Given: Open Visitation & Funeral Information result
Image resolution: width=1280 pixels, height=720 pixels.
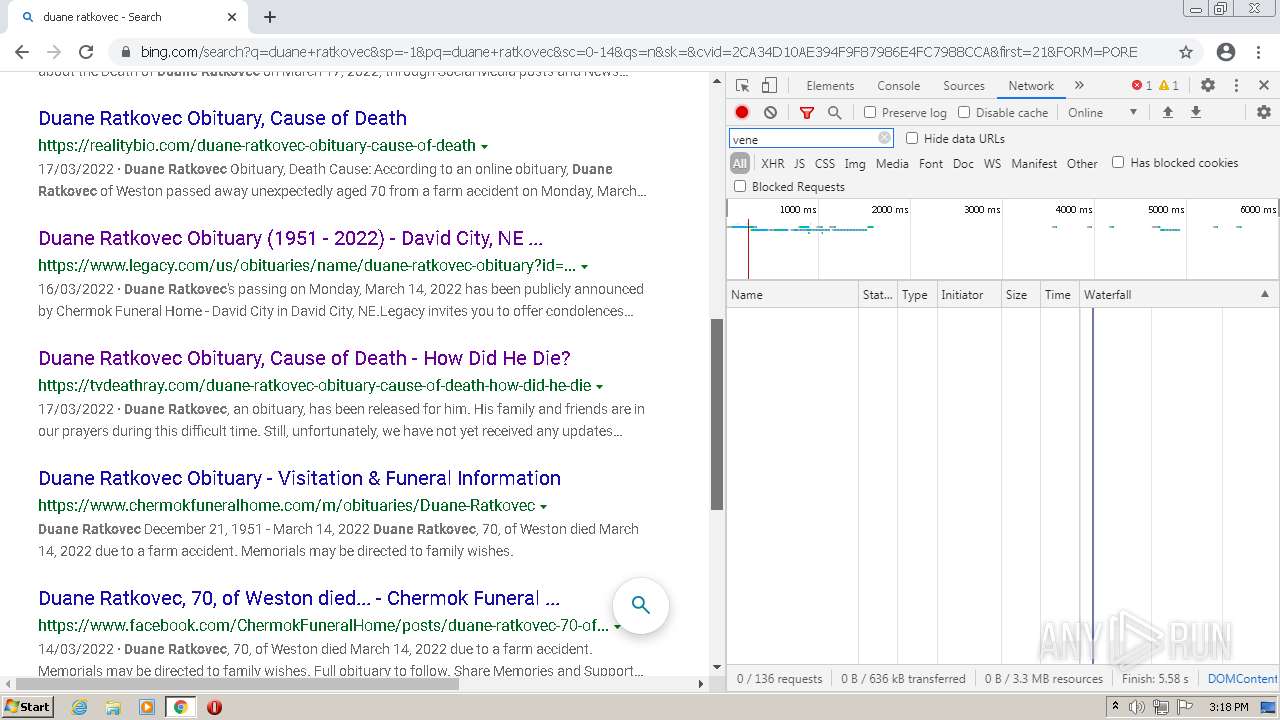Looking at the screenshot, I should 299,478.
